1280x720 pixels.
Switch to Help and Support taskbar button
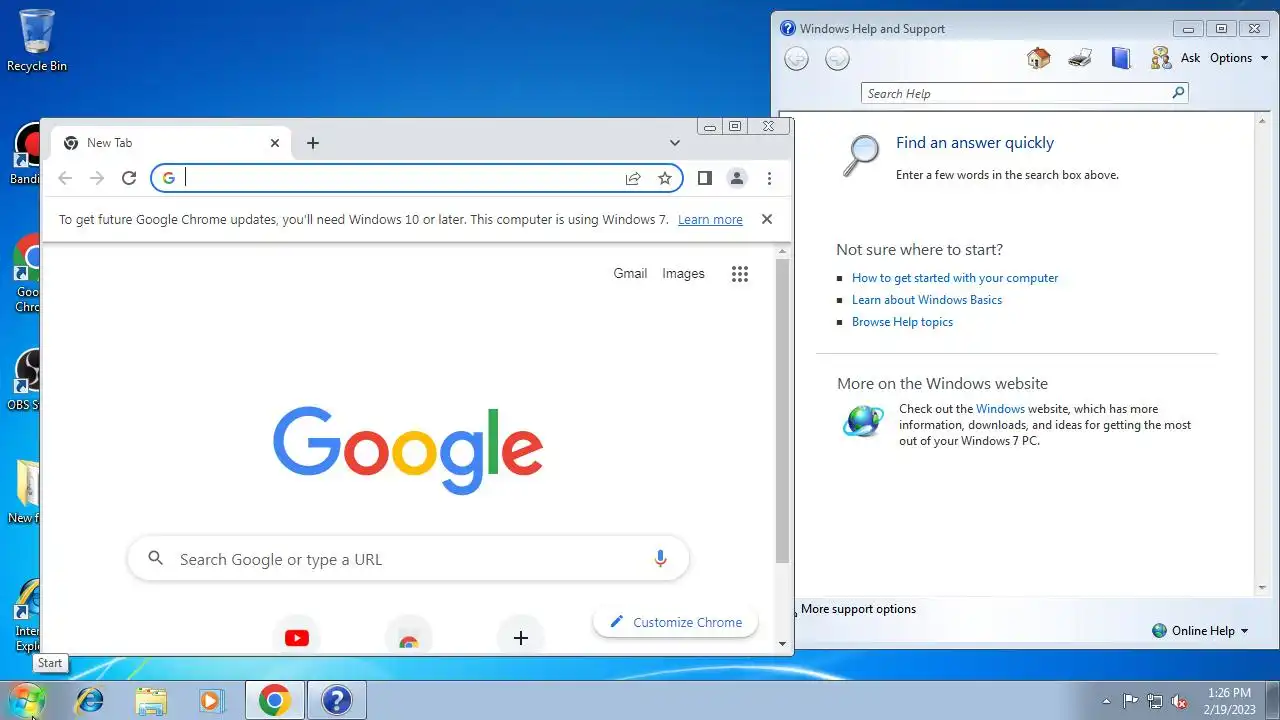tap(337, 701)
